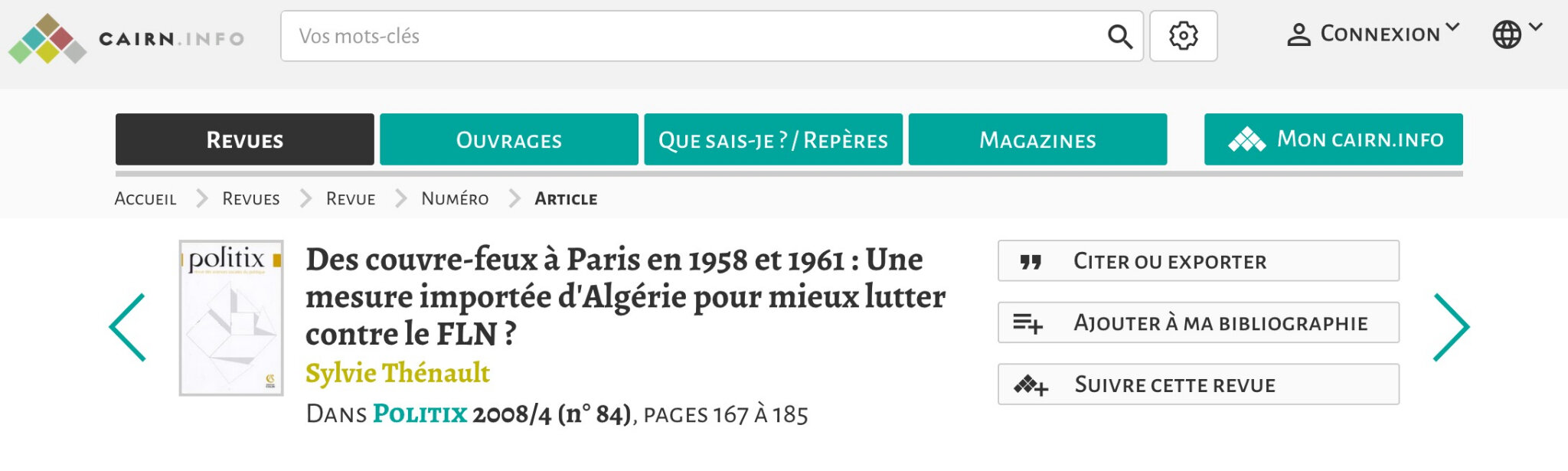This screenshot has height=471, width=1568.
Task: Expand language selector chevron
Action: 1536,28
